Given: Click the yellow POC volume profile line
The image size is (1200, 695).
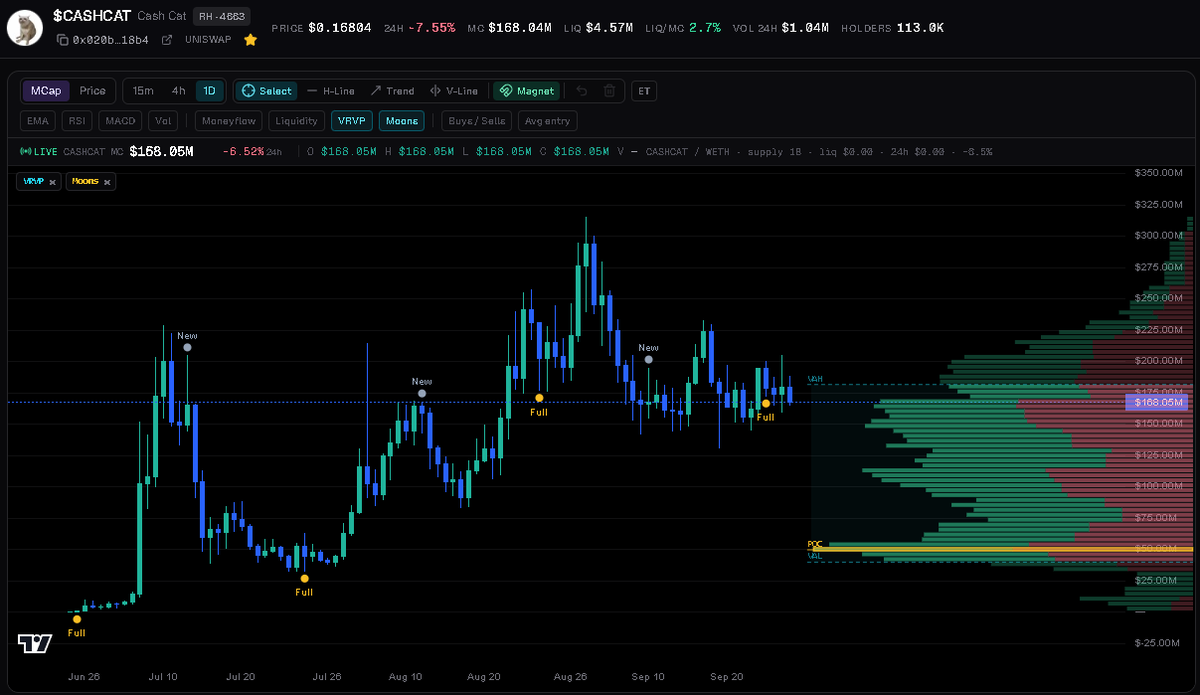Looking at the screenshot, I should point(1000,549).
